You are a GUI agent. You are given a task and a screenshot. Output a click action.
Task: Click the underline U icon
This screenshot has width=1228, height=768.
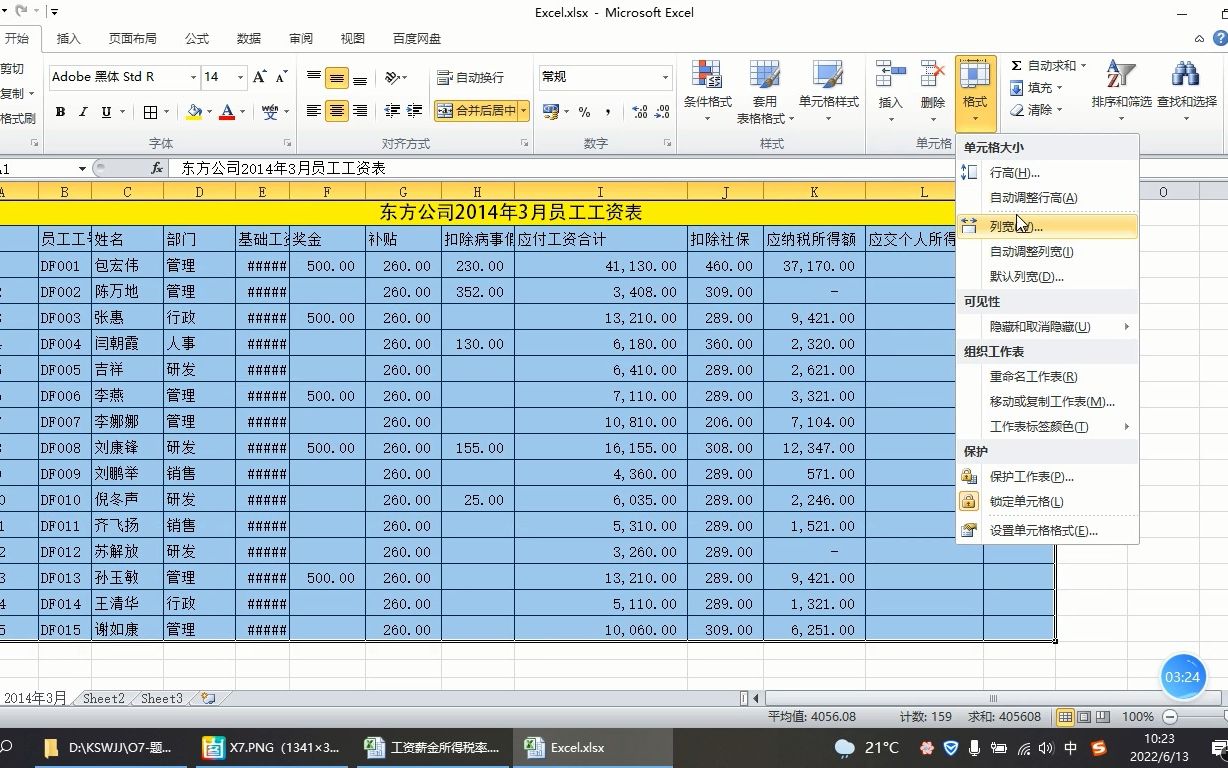(x=106, y=111)
